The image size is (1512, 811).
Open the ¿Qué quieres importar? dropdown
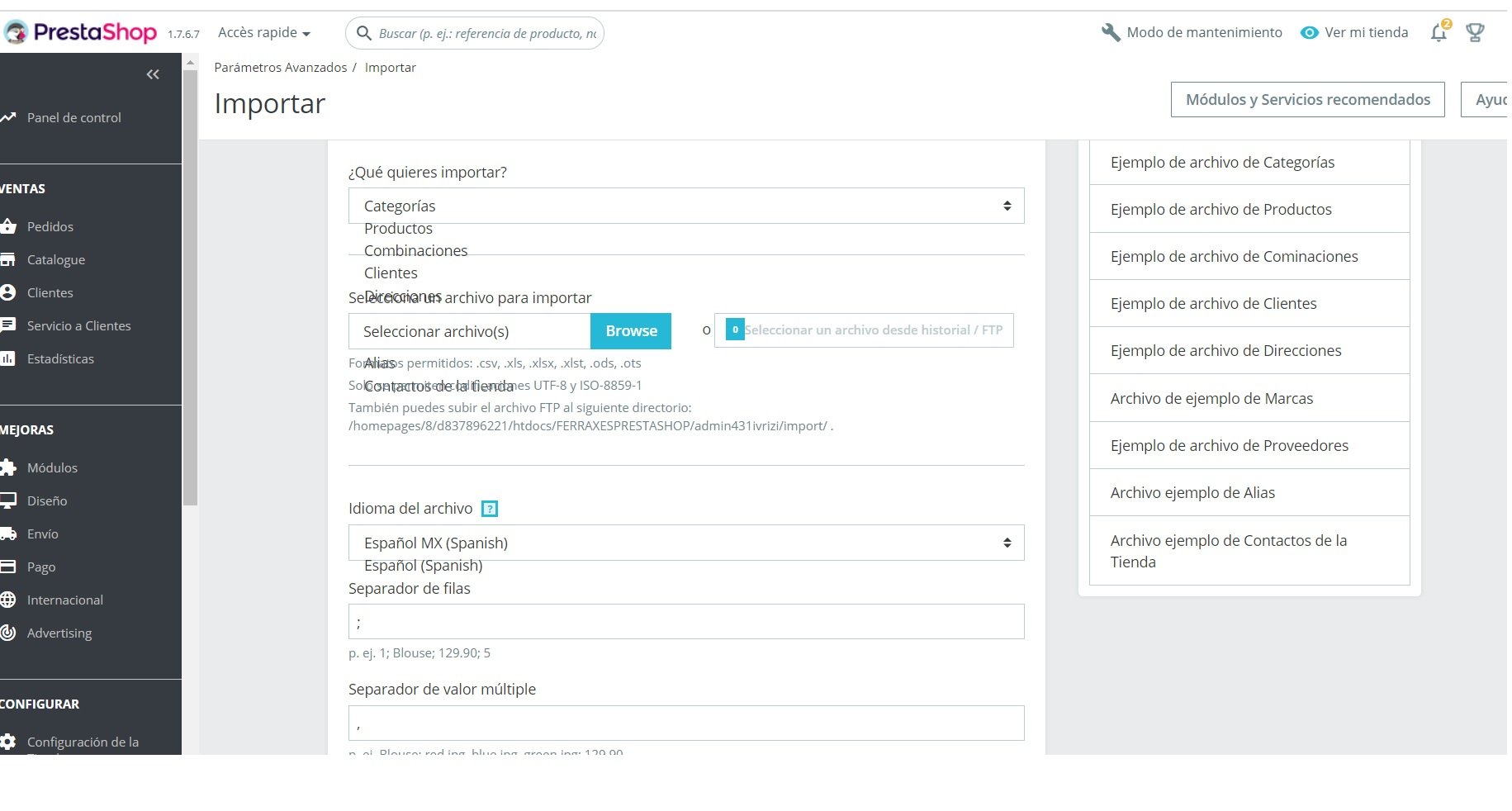click(685, 206)
